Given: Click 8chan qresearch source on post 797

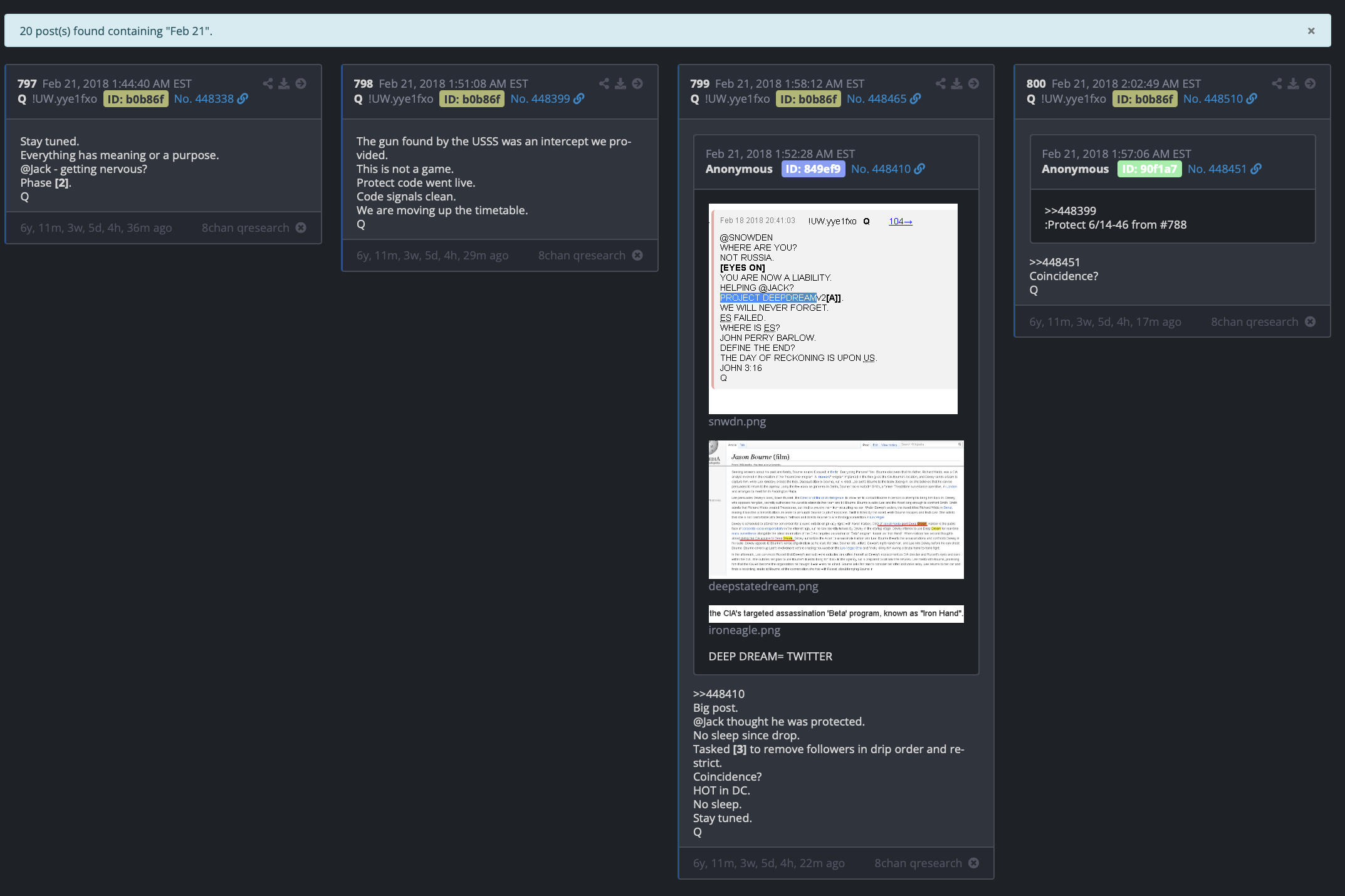Looking at the screenshot, I should coord(246,228).
